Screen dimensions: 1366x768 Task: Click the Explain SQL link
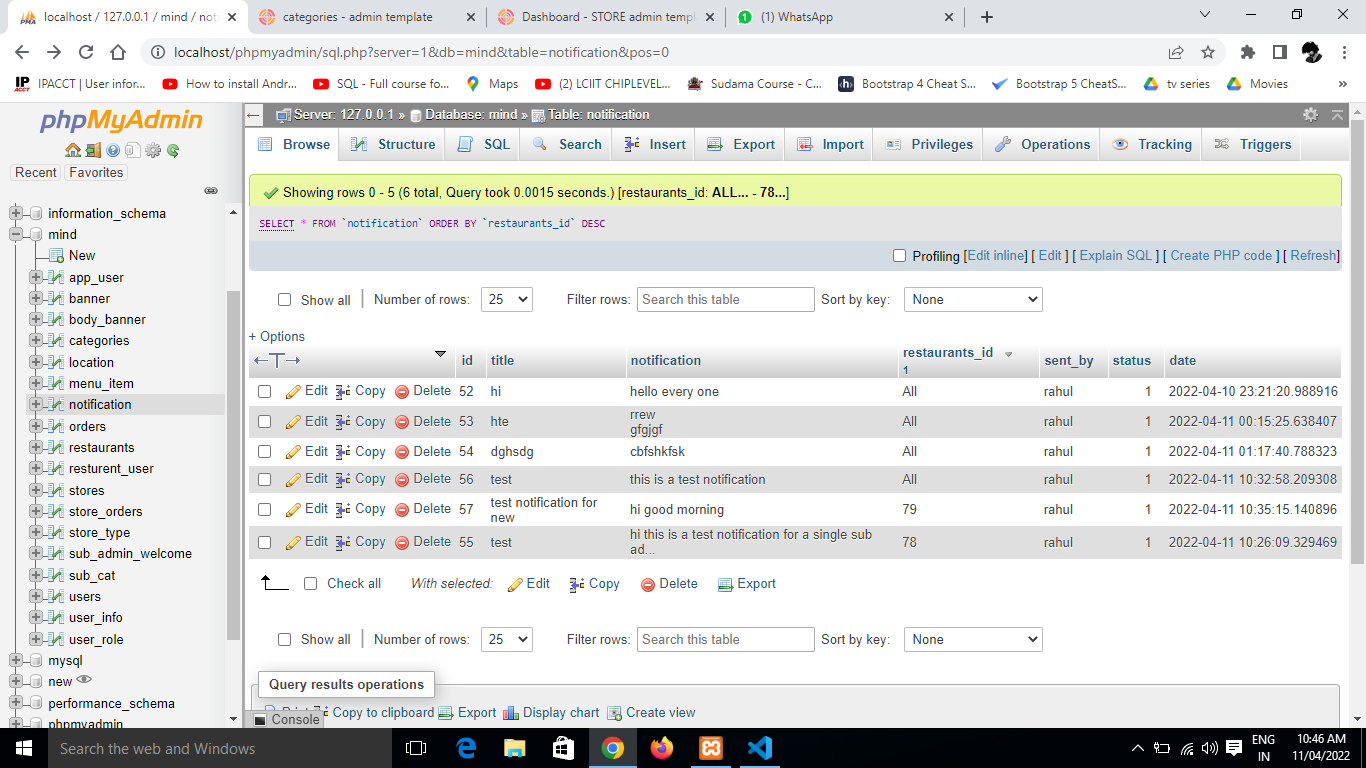click(1116, 256)
